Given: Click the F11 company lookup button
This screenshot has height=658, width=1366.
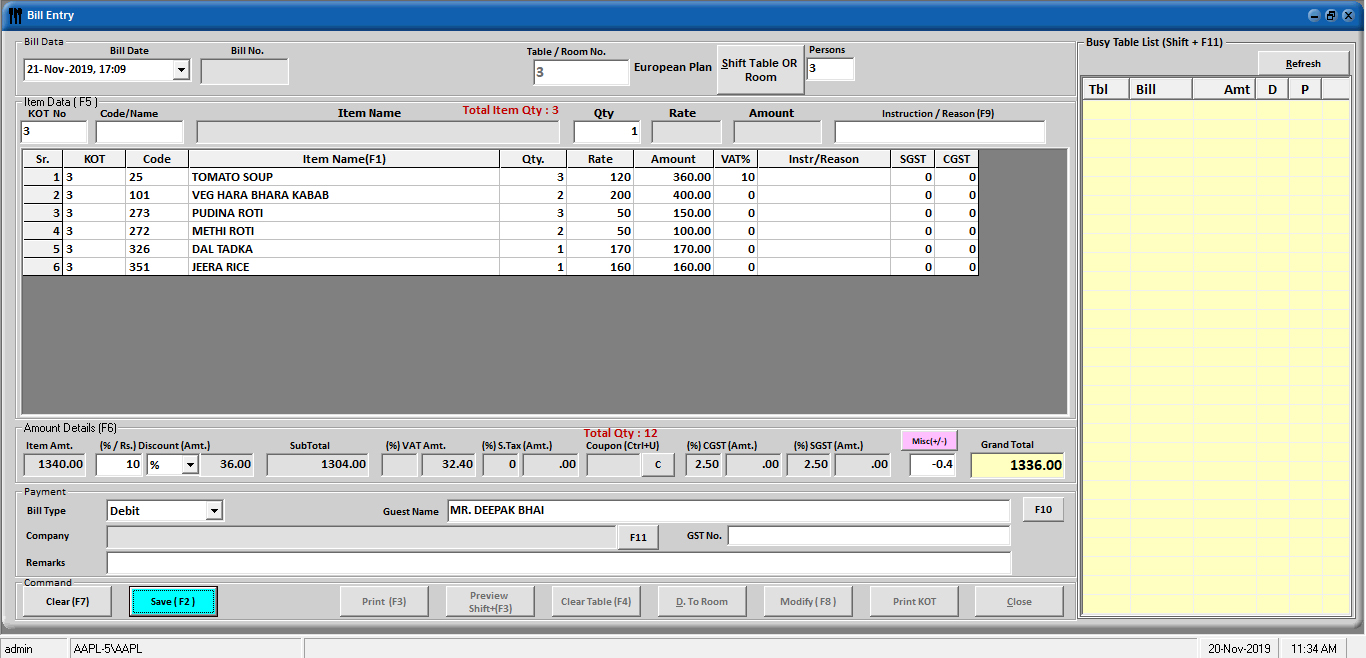Looking at the screenshot, I should point(638,537).
